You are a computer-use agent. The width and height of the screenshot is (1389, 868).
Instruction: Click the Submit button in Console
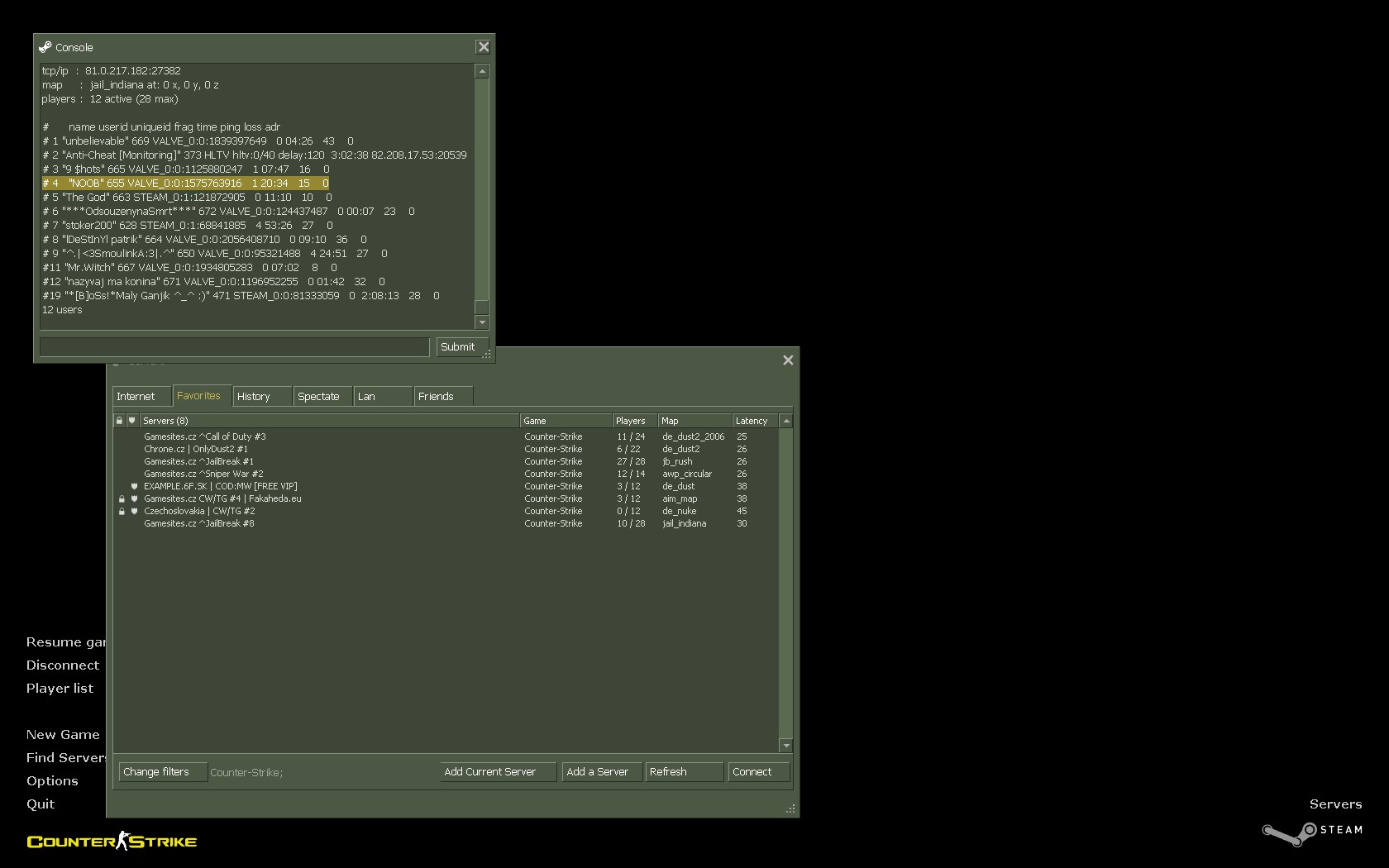coord(461,347)
